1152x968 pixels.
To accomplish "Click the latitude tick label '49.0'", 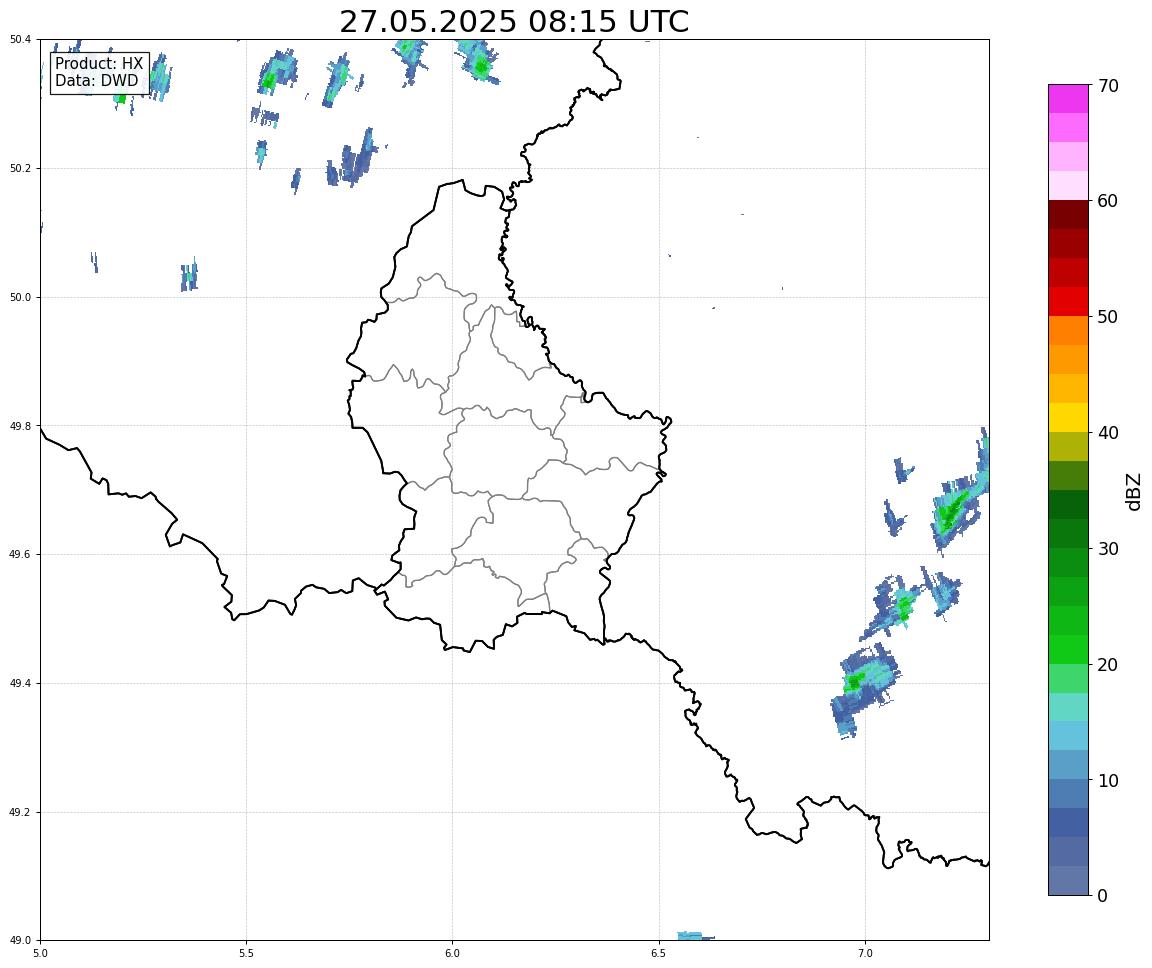I will 20,941.
